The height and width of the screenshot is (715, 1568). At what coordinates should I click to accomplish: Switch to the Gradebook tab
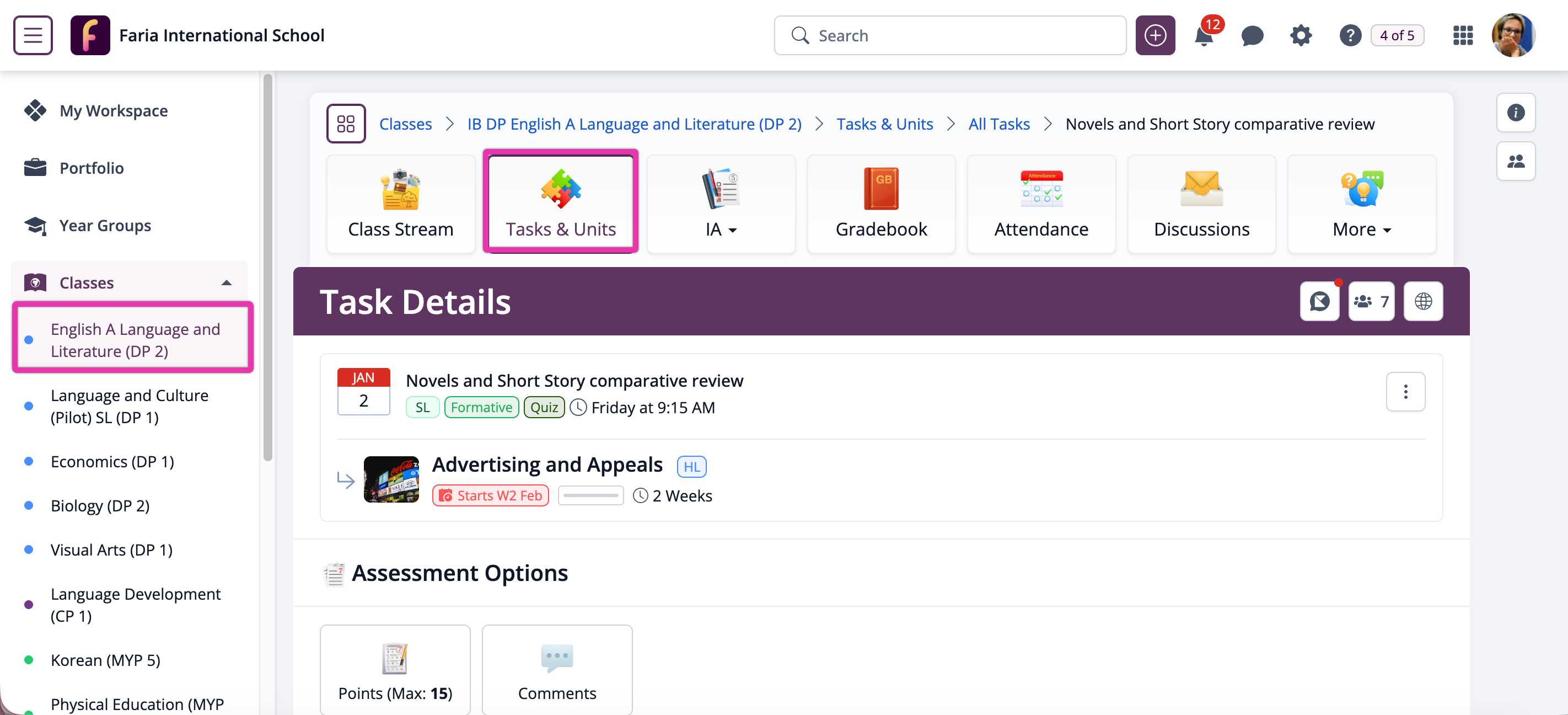881,204
